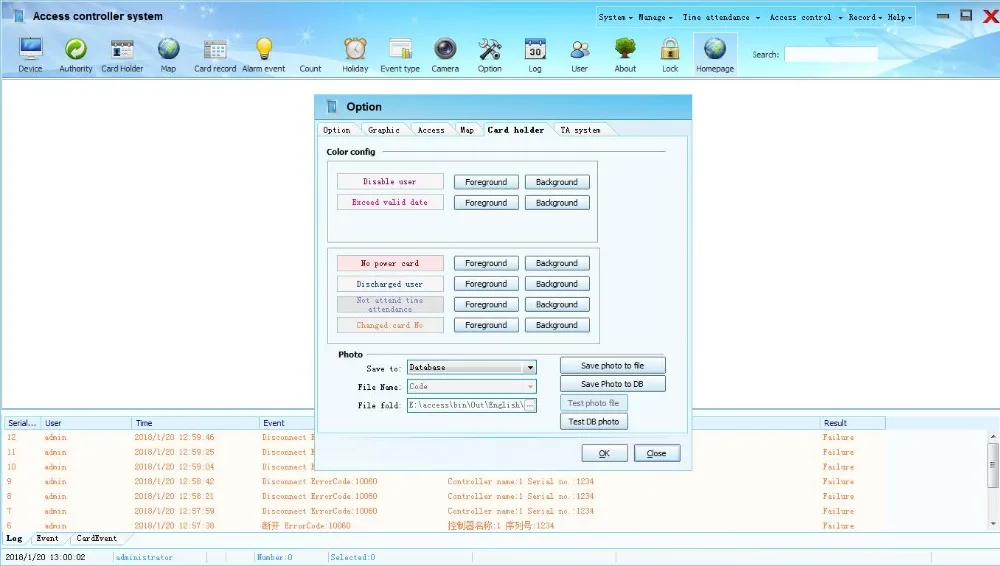This screenshot has width=1000, height=566.
Task: Open the Camera icon
Action: point(445,54)
